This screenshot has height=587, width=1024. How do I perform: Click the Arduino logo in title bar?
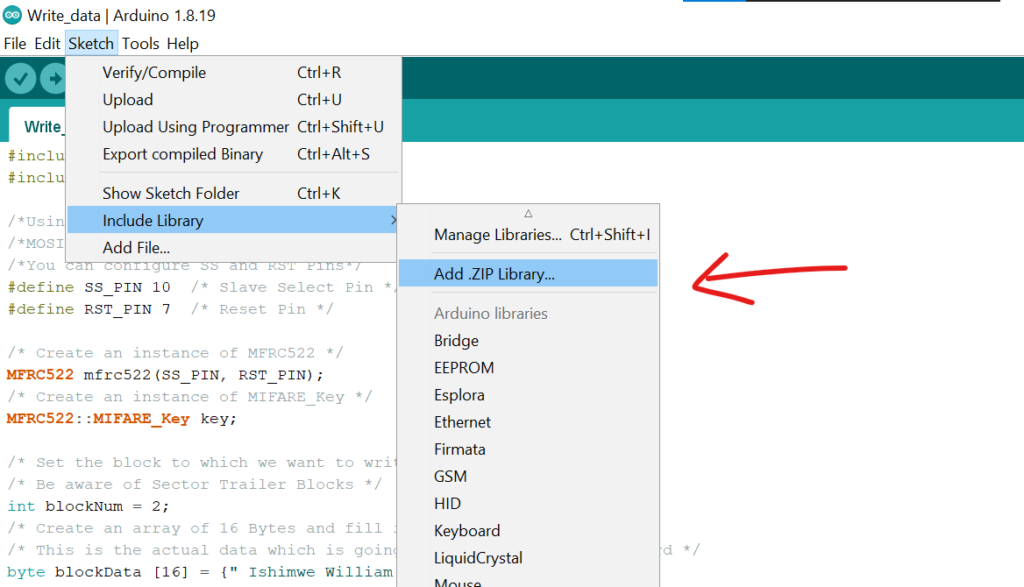coord(12,16)
